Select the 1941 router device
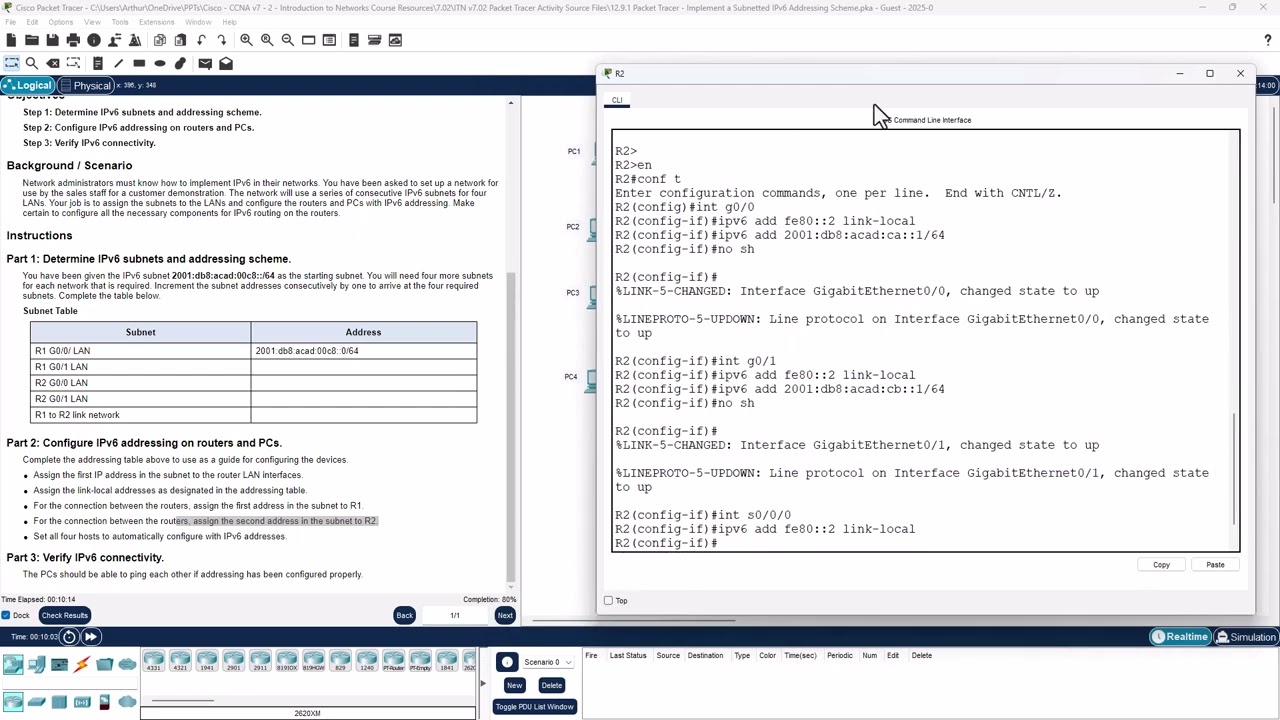The image size is (1280, 720). (207, 661)
